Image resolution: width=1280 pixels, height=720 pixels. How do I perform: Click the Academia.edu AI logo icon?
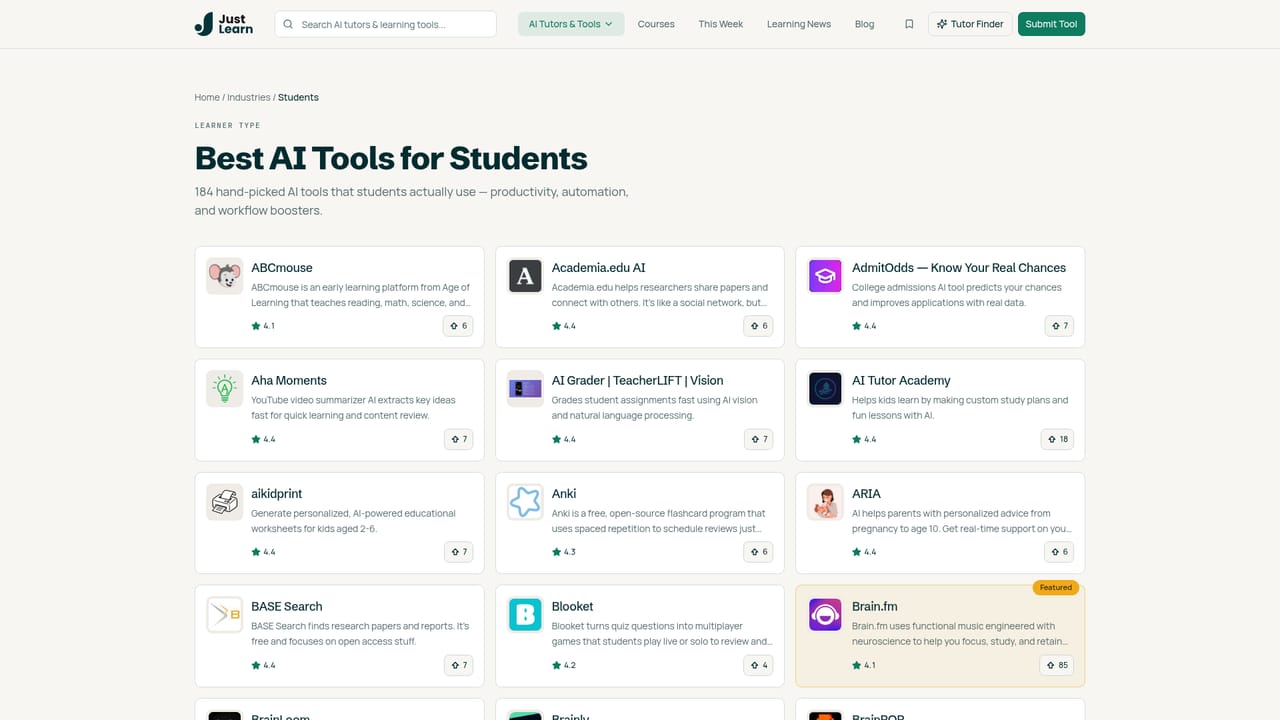click(x=525, y=276)
